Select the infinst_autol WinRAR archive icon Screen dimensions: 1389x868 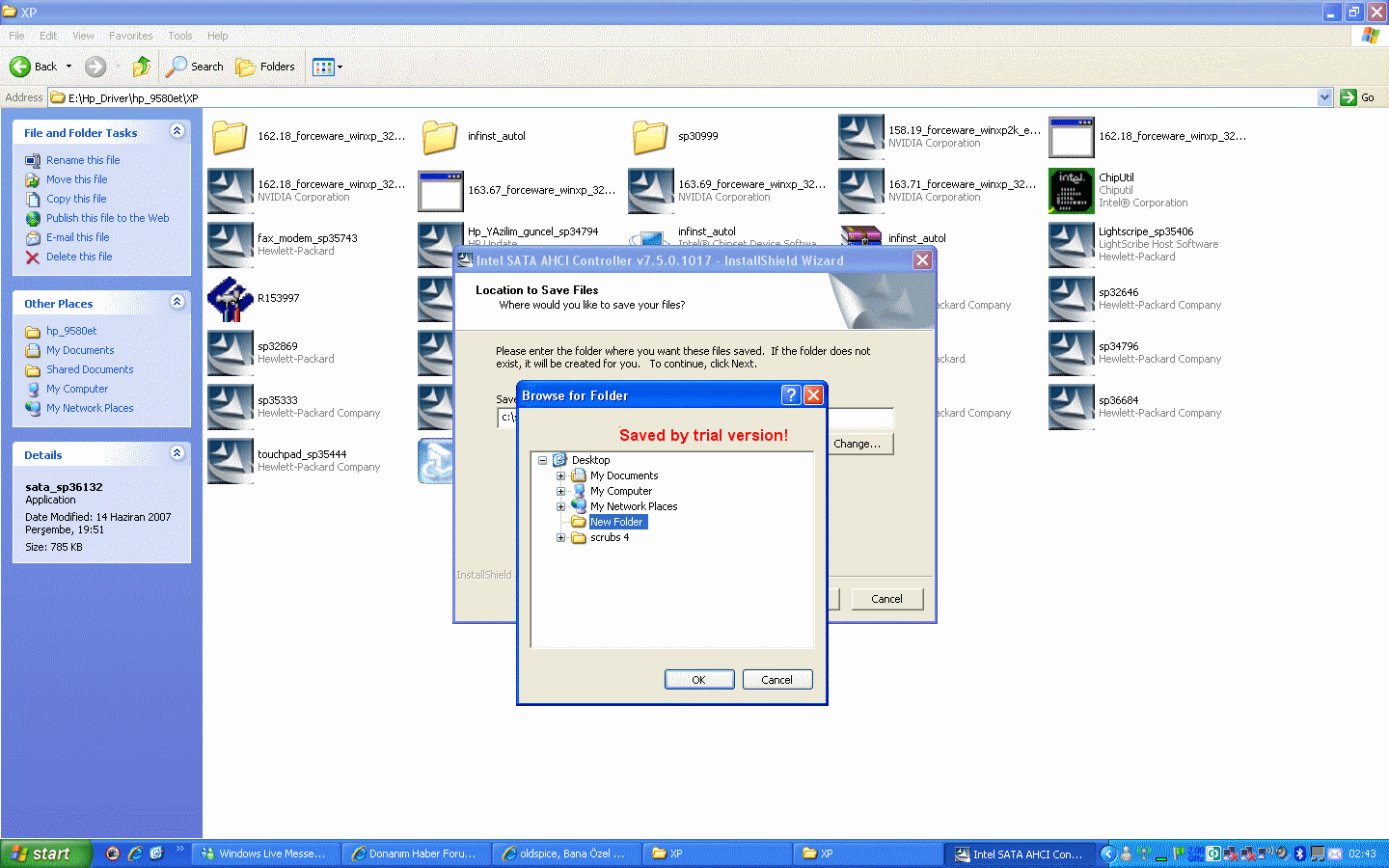pos(861,236)
